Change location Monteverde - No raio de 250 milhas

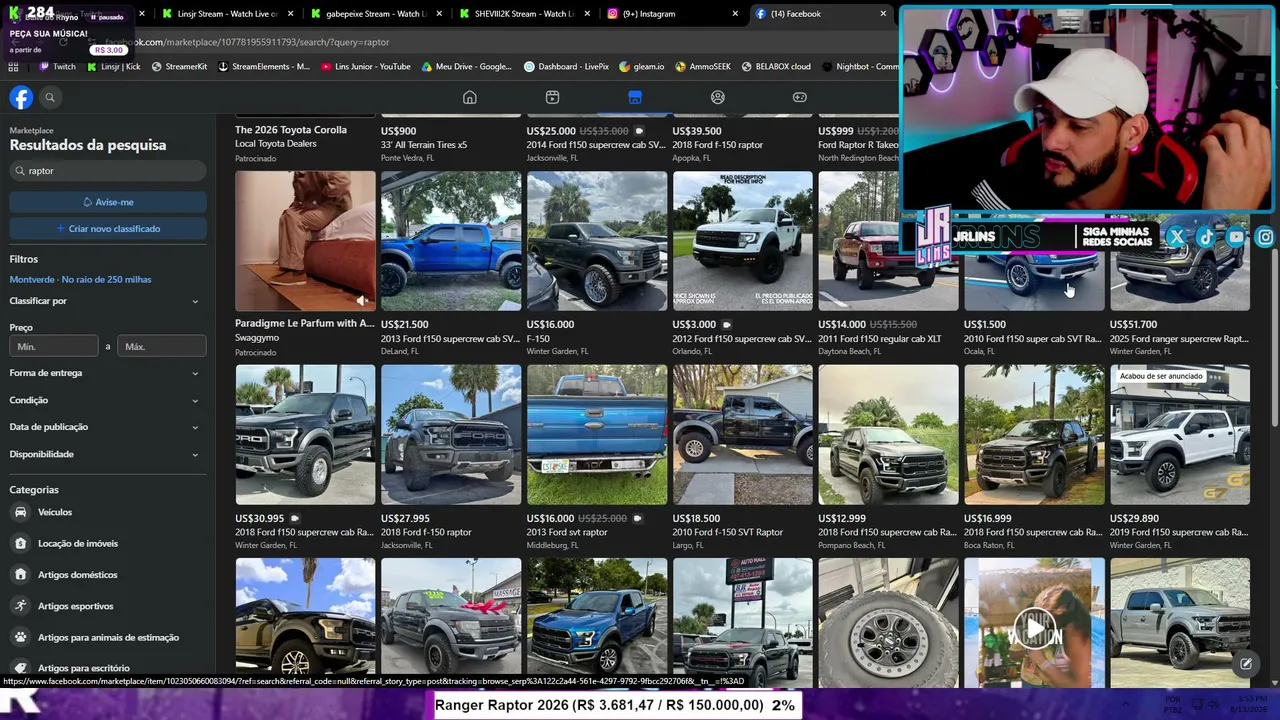[80, 280]
